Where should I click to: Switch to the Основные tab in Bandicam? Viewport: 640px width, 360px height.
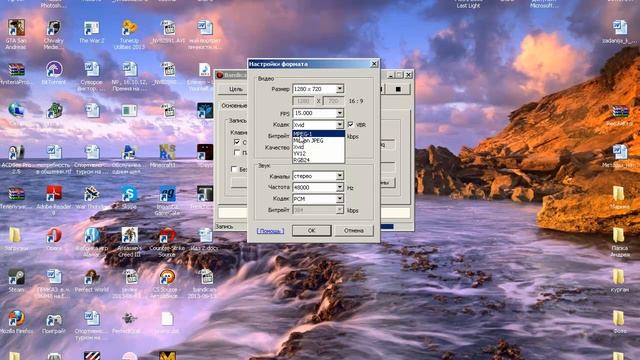pyautogui.click(x=234, y=105)
